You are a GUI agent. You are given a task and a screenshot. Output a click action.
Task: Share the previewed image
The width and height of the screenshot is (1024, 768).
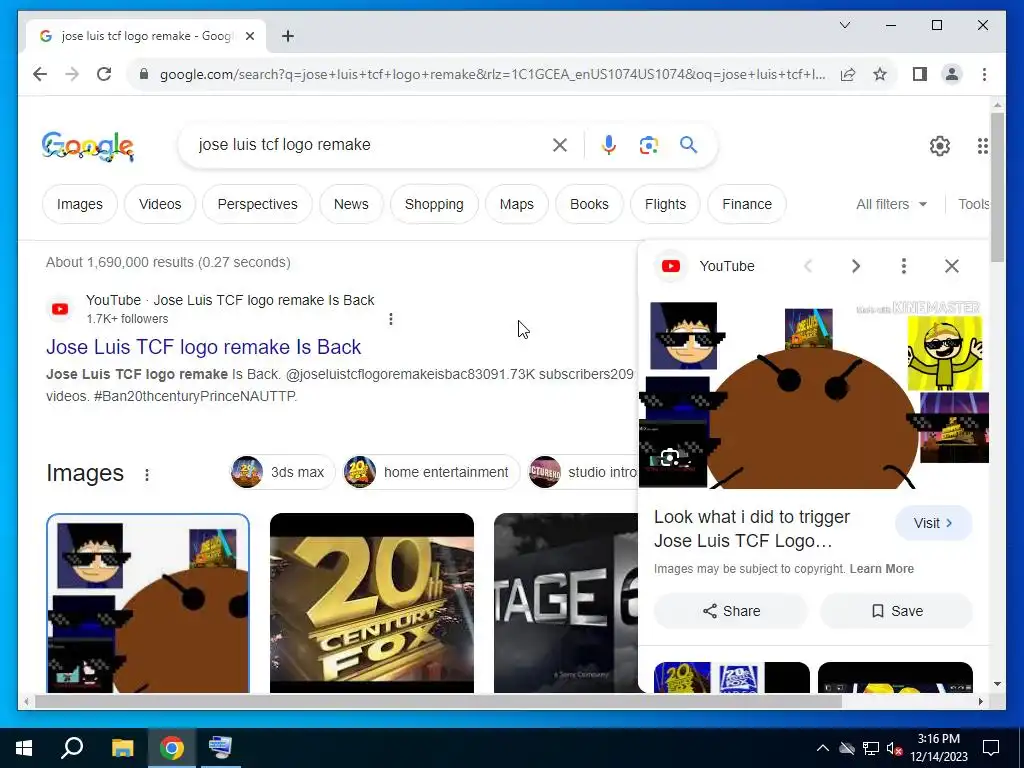731,611
